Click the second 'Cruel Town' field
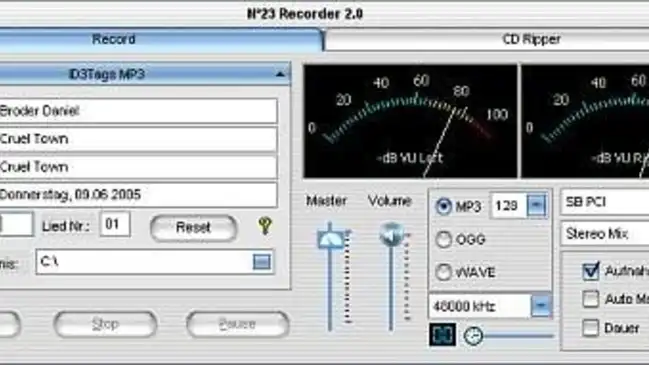Viewport: 649px width, 365px height. pos(138,167)
